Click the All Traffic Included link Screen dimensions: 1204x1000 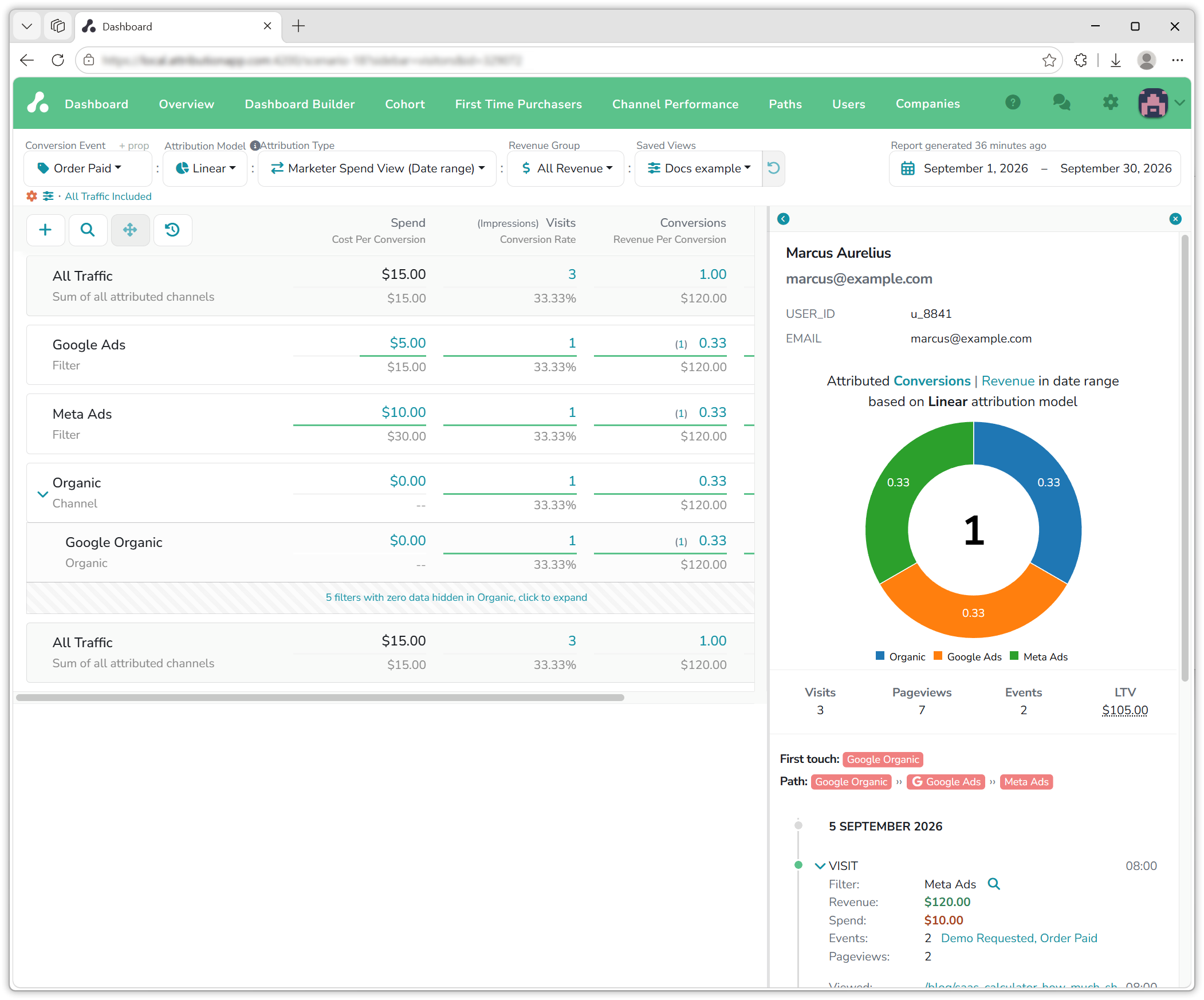pyautogui.click(x=108, y=196)
